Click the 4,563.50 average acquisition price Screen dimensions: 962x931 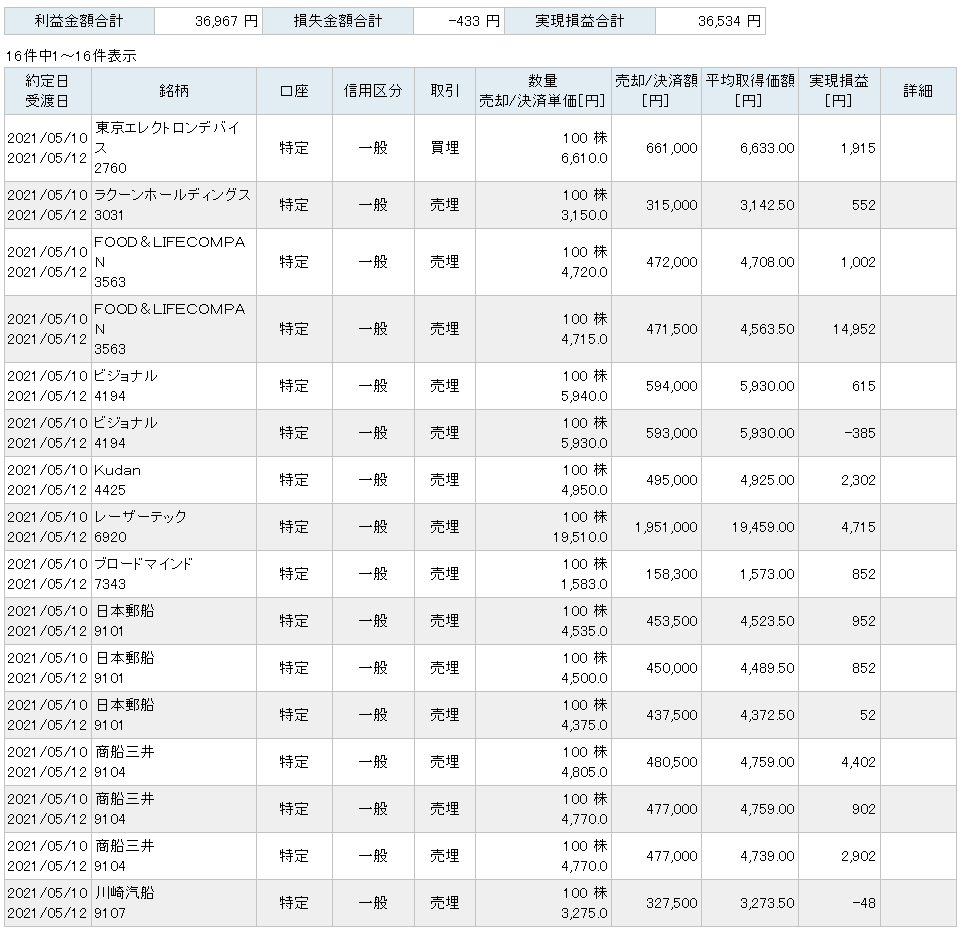point(767,329)
